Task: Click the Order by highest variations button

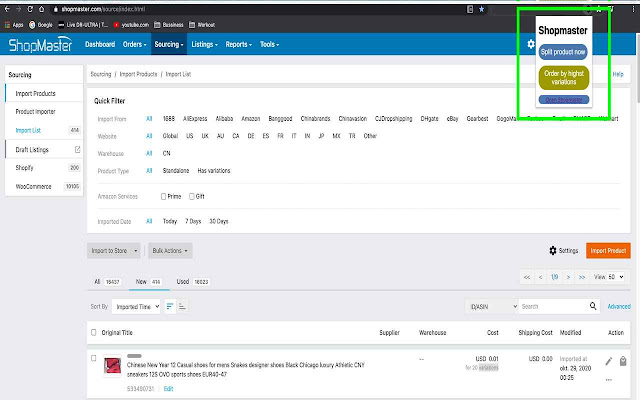Action: pos(564,78)
